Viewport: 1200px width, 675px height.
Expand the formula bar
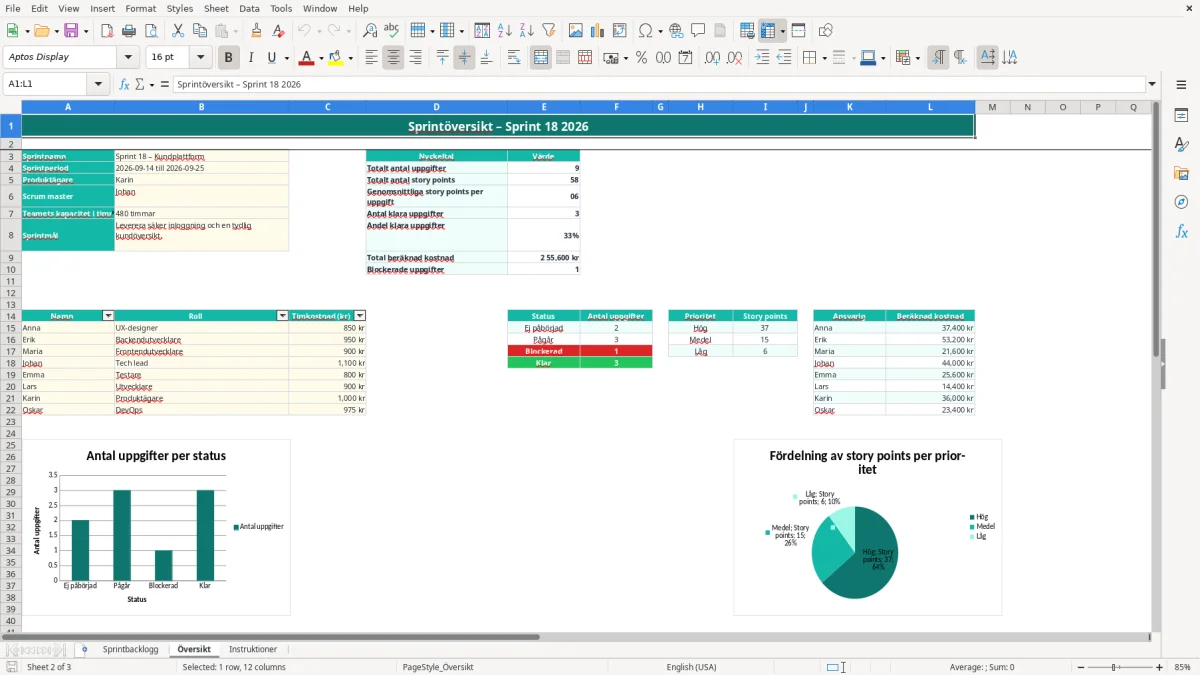1152,84
